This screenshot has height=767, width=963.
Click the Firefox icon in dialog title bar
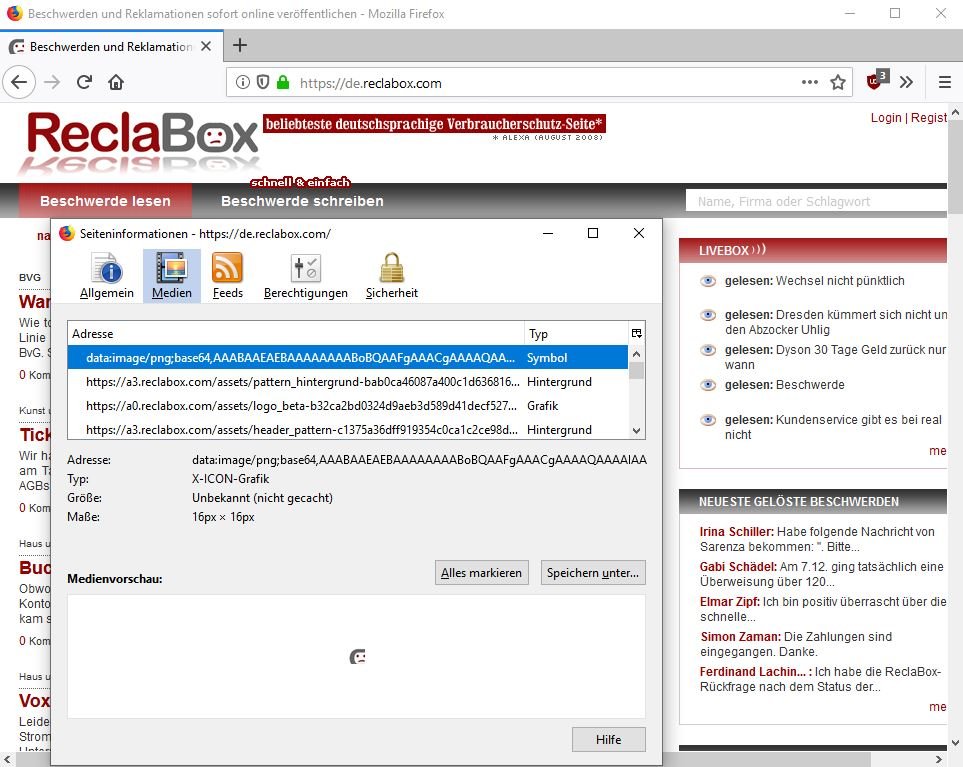click(x=67, y=233)
